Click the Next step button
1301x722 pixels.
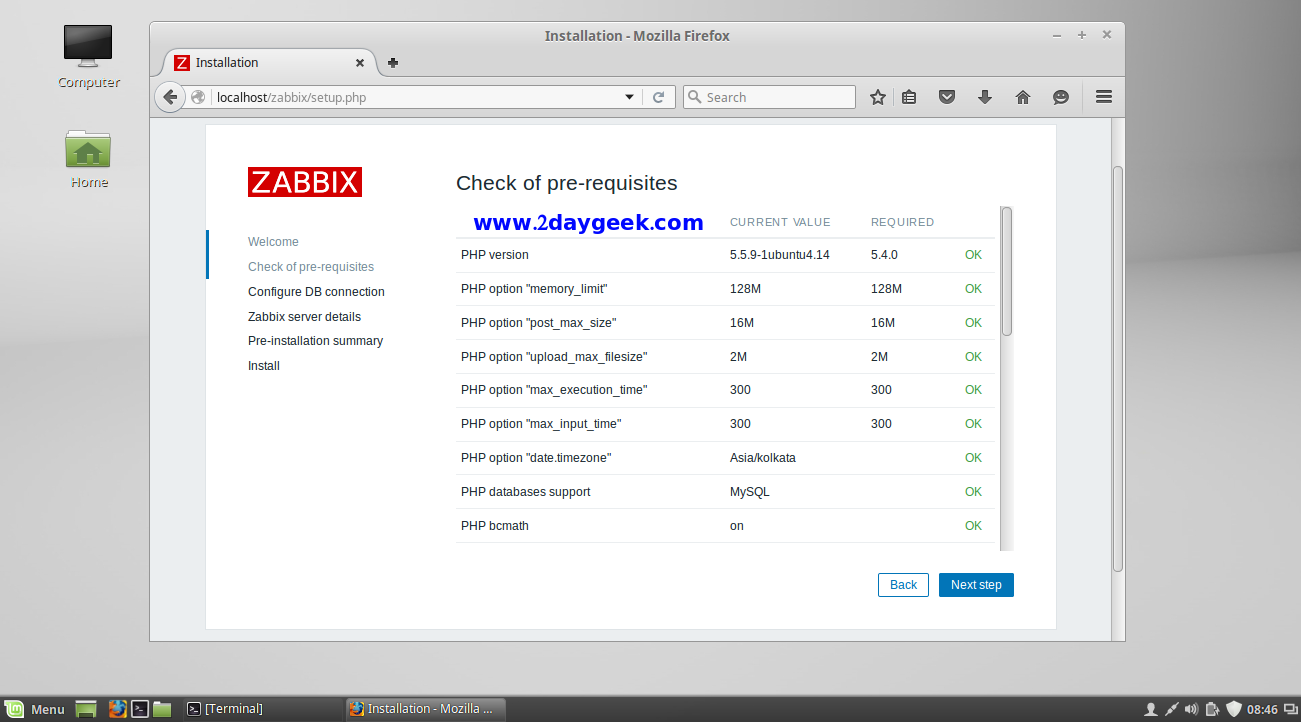[x=976, y=585]
